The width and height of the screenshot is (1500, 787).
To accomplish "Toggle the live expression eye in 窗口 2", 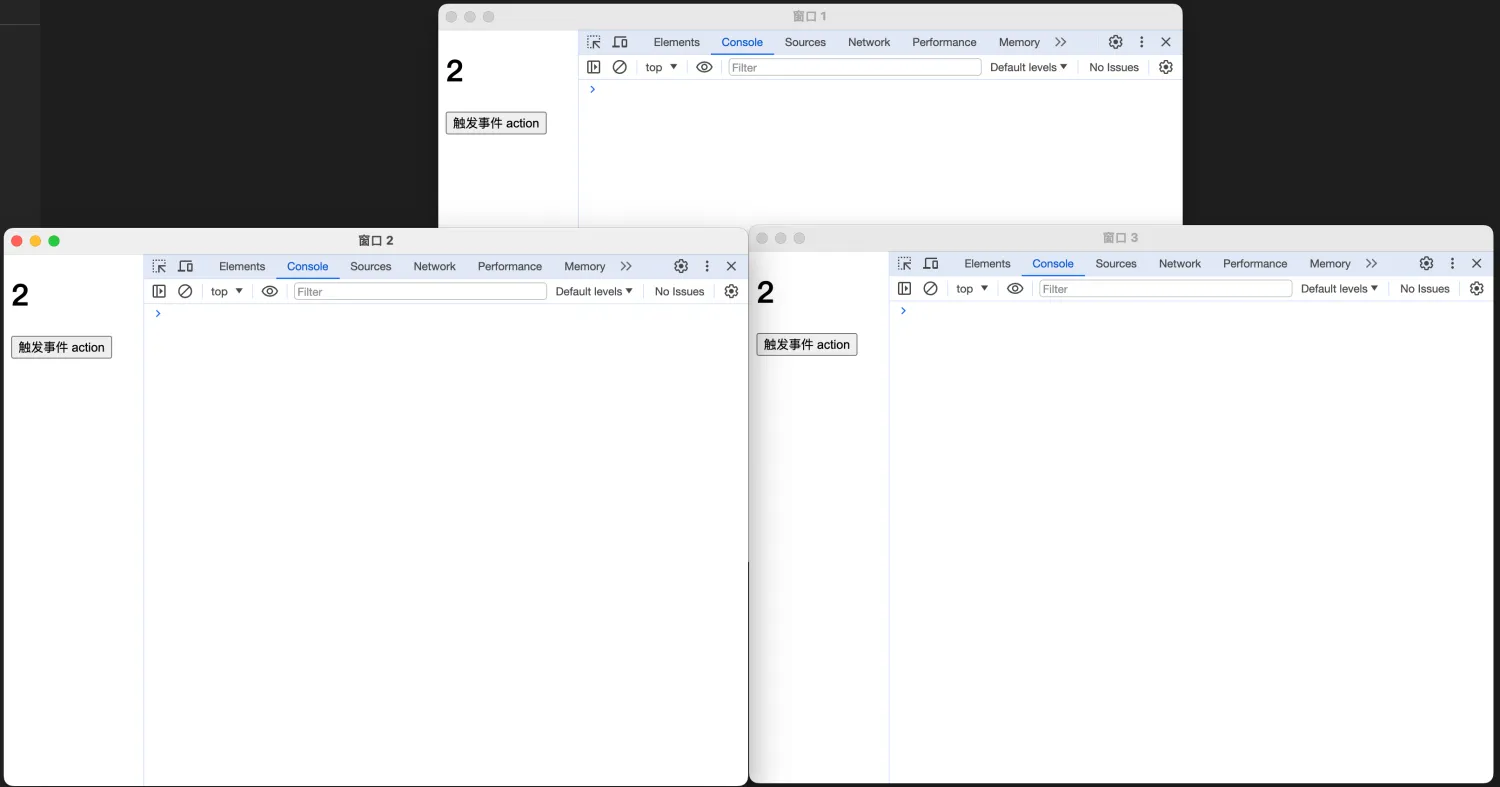I will pos(269,291).
